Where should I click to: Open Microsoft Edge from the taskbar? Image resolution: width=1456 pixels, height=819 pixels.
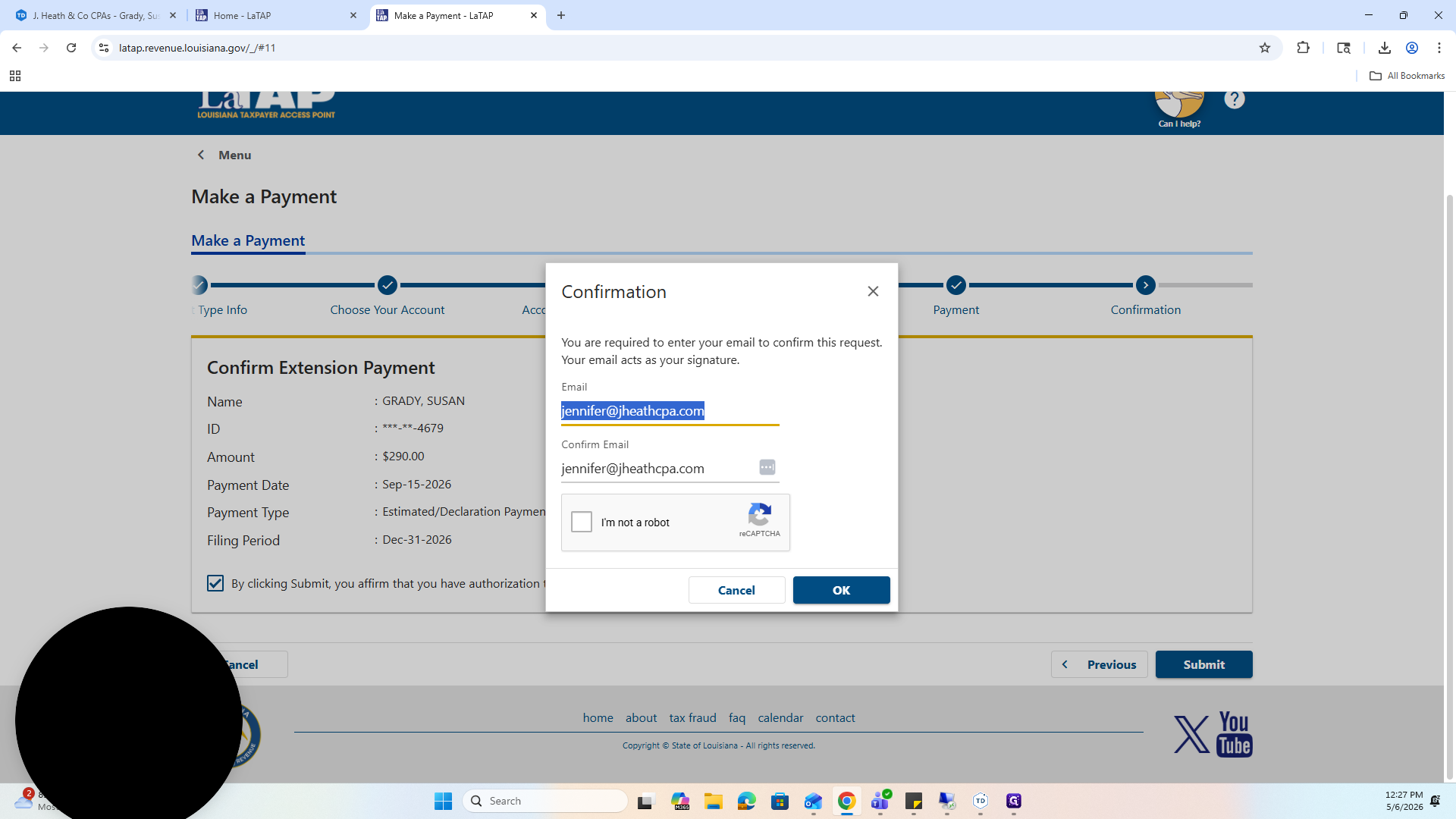[746, 801]
